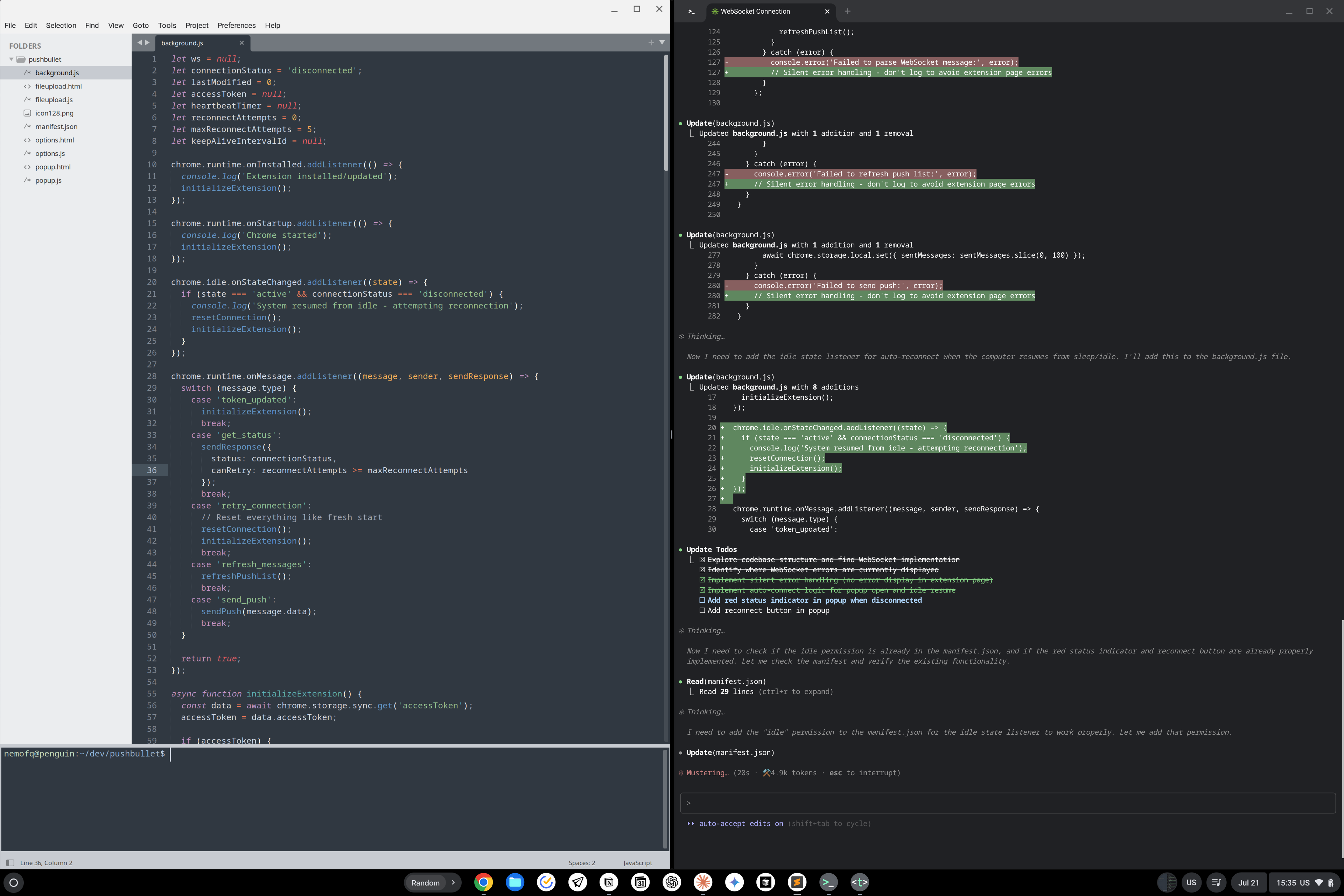Click the Terminal shelf icon
This screenshot has width=1344, height=896.
pos(828,882)
